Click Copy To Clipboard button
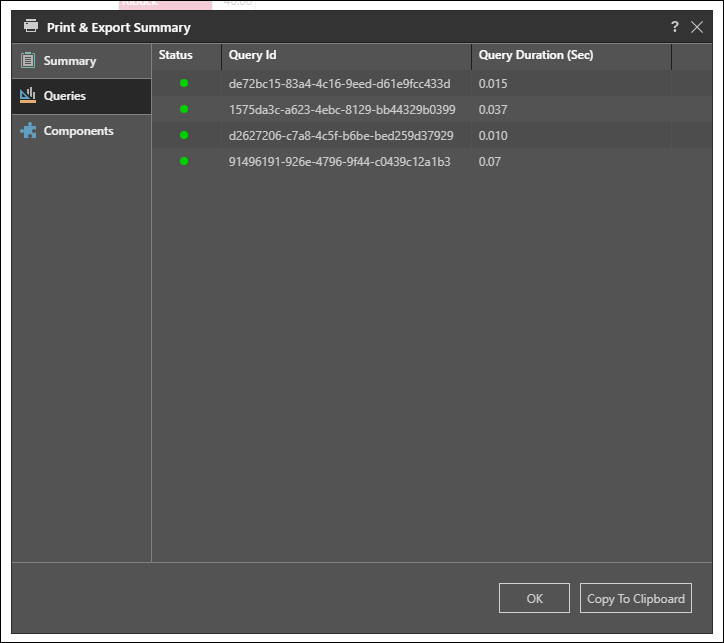Image resolution: width=724 pixels, height=643 pixels. (636, 598)
